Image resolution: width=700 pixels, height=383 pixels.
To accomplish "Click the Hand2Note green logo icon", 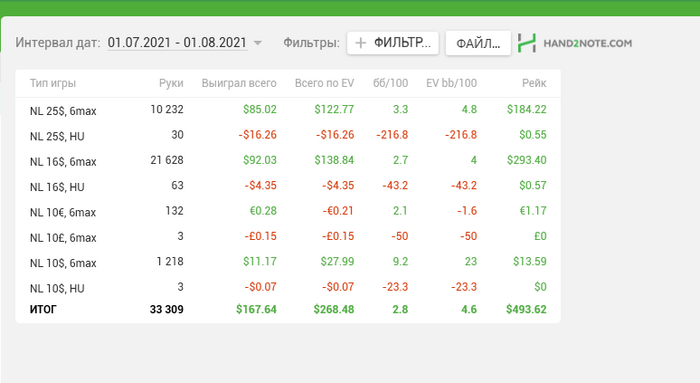I will coord(527,43).
